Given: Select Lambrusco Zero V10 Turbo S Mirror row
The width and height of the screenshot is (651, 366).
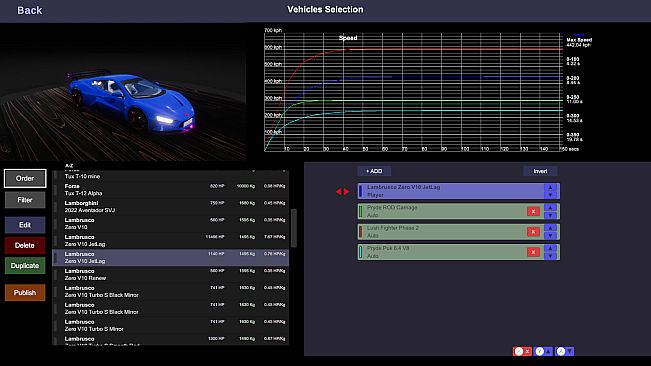Looking at the screenshot, I should pyautogui.click(x=171, y=325).
